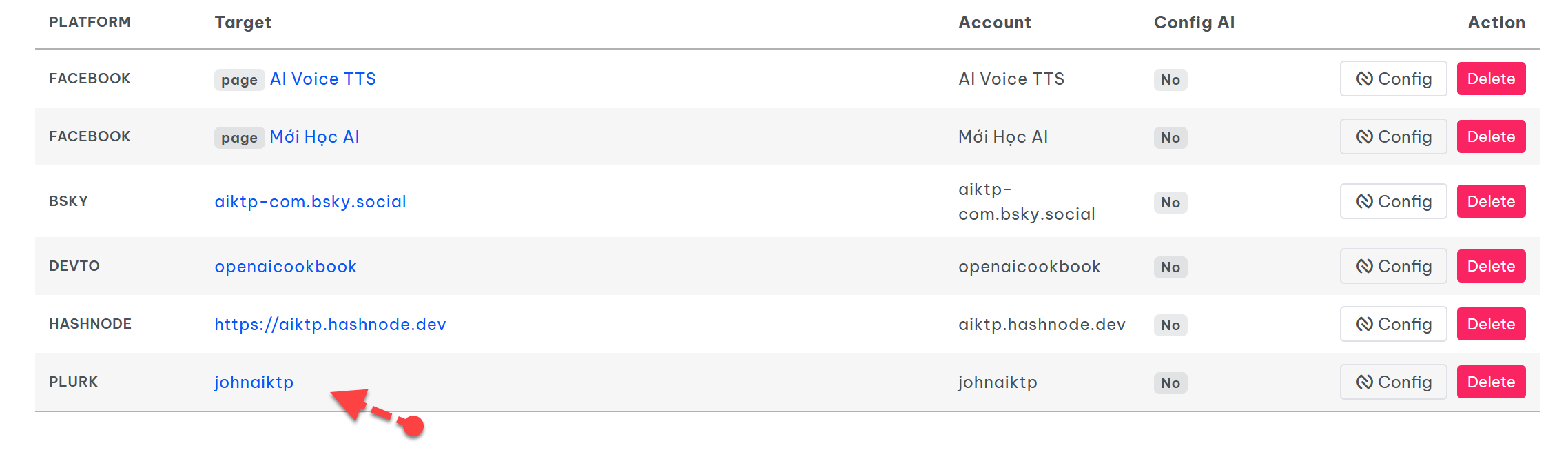The width and height of the screenshot is (1568, 450).
Task: Open the AI Voice TTS page link
Action: click(322, 79)
